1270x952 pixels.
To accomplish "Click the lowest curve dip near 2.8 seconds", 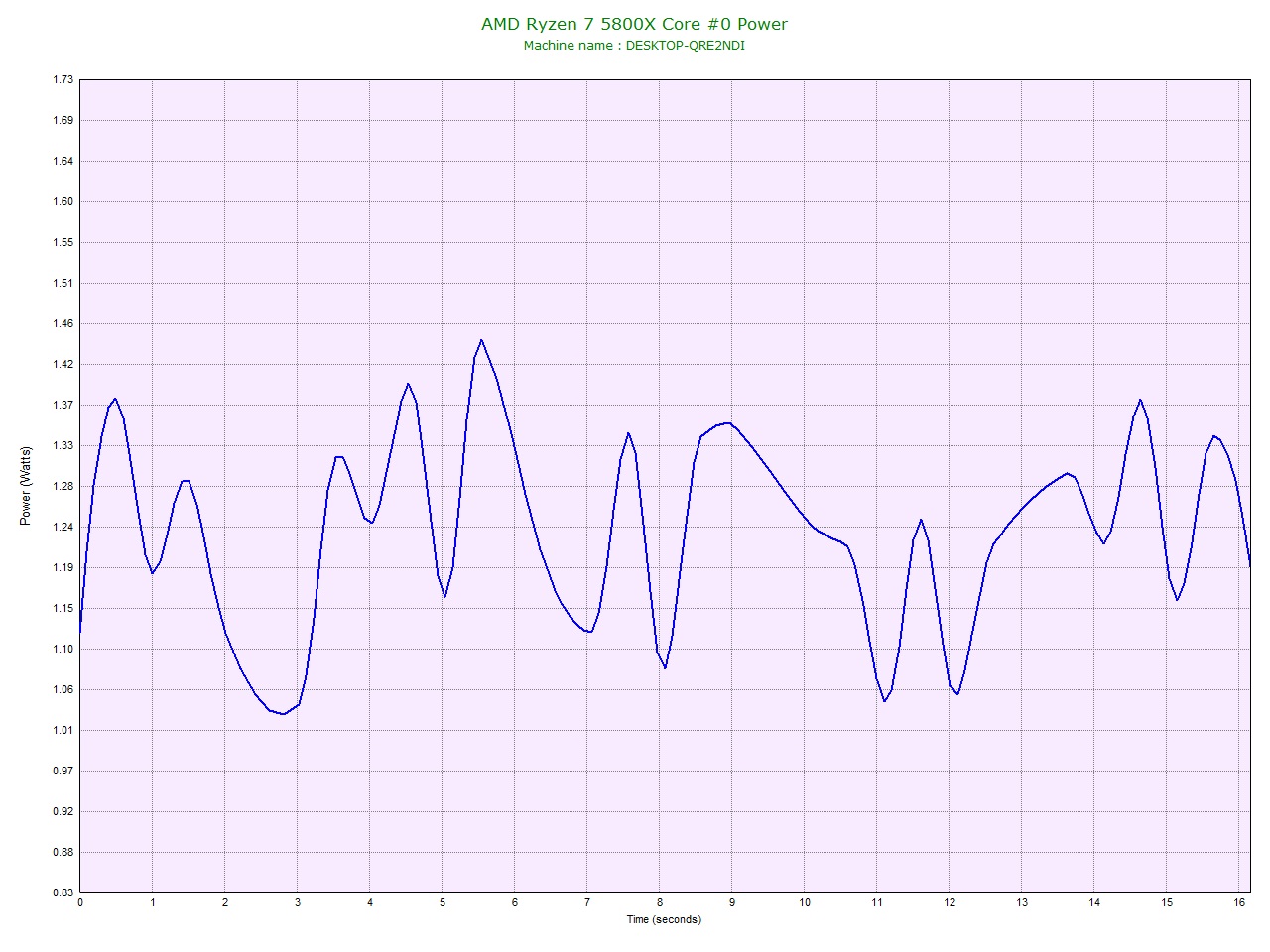I will (x=284, y=714).
